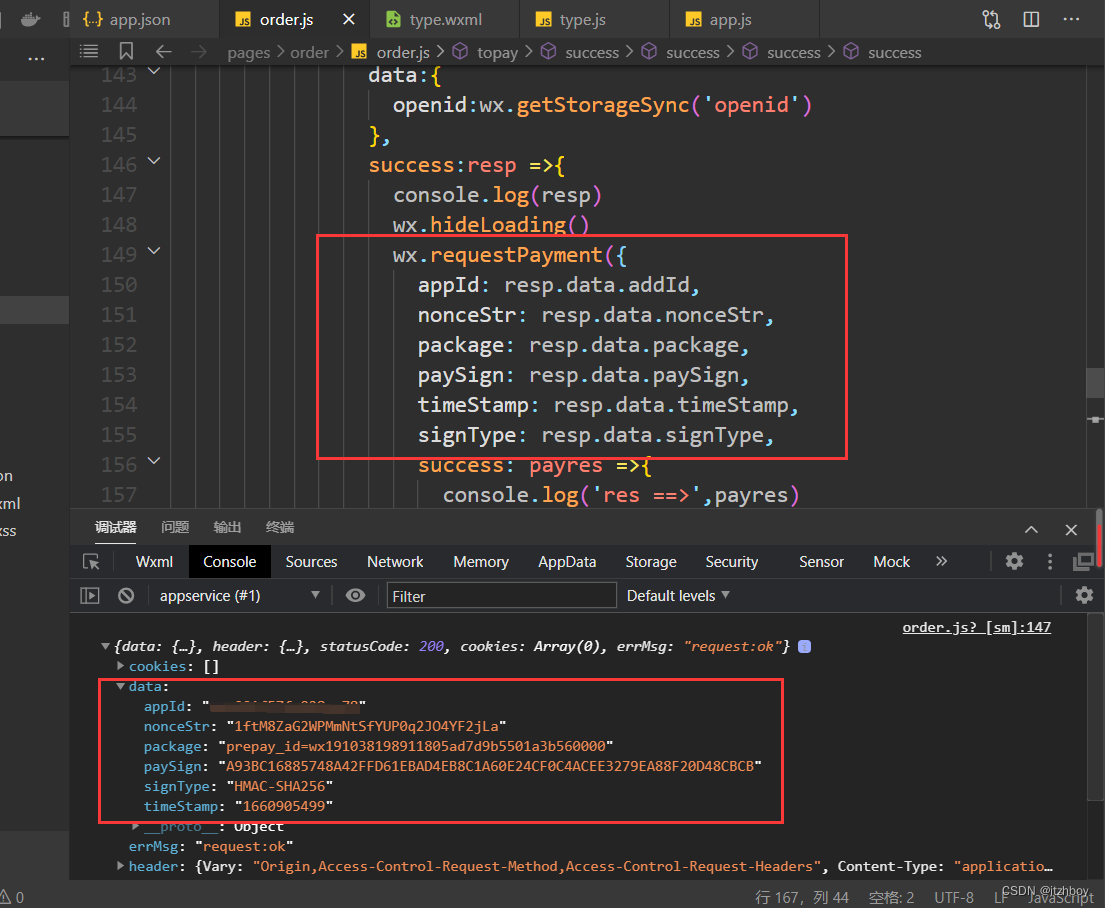Close the order.js tab
The width and height of the screenshot is (1105, 908).
[x=349, y=20]
